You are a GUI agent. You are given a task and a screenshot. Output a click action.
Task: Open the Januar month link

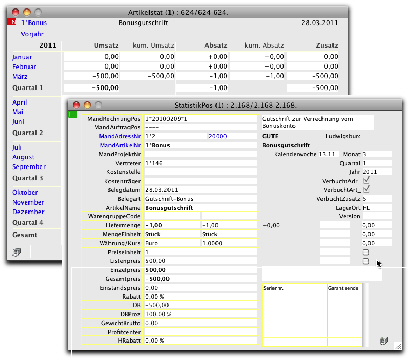(22, 57)
